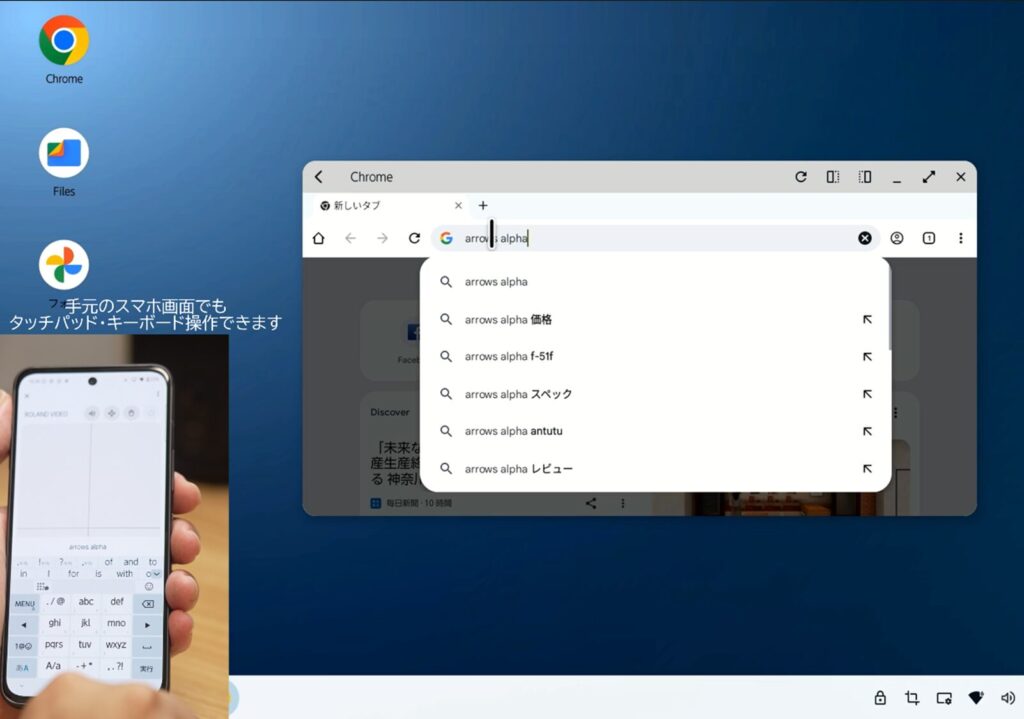The width and height of the screenshot is (1024, 719).
Task: Click the crop icon in the taskbar
Action: tap(912, 698)
